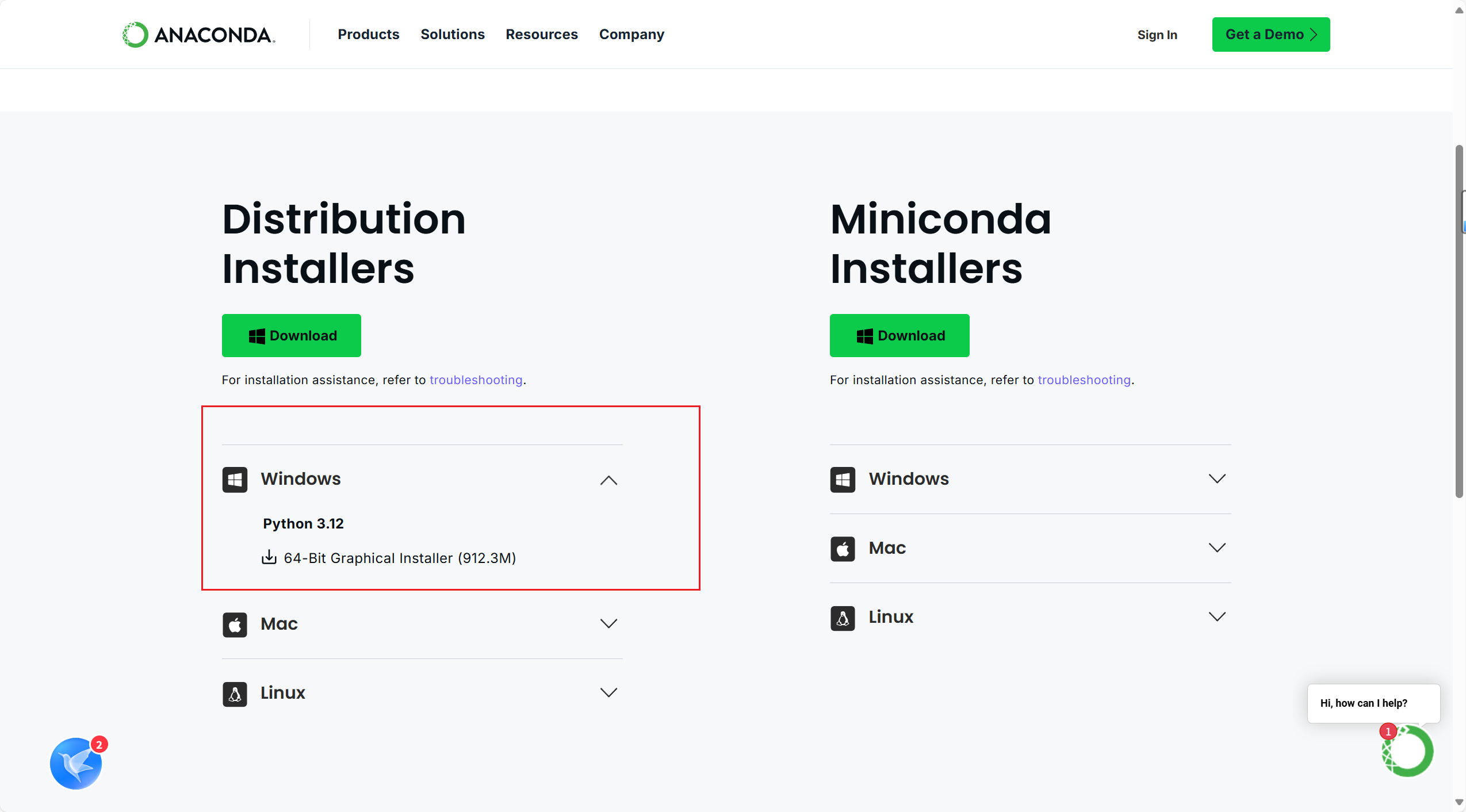Click the page vertical scrollbar thumb
Image resolution: width=1466 pixels, height=812 pixels.
click(1459, 322)
